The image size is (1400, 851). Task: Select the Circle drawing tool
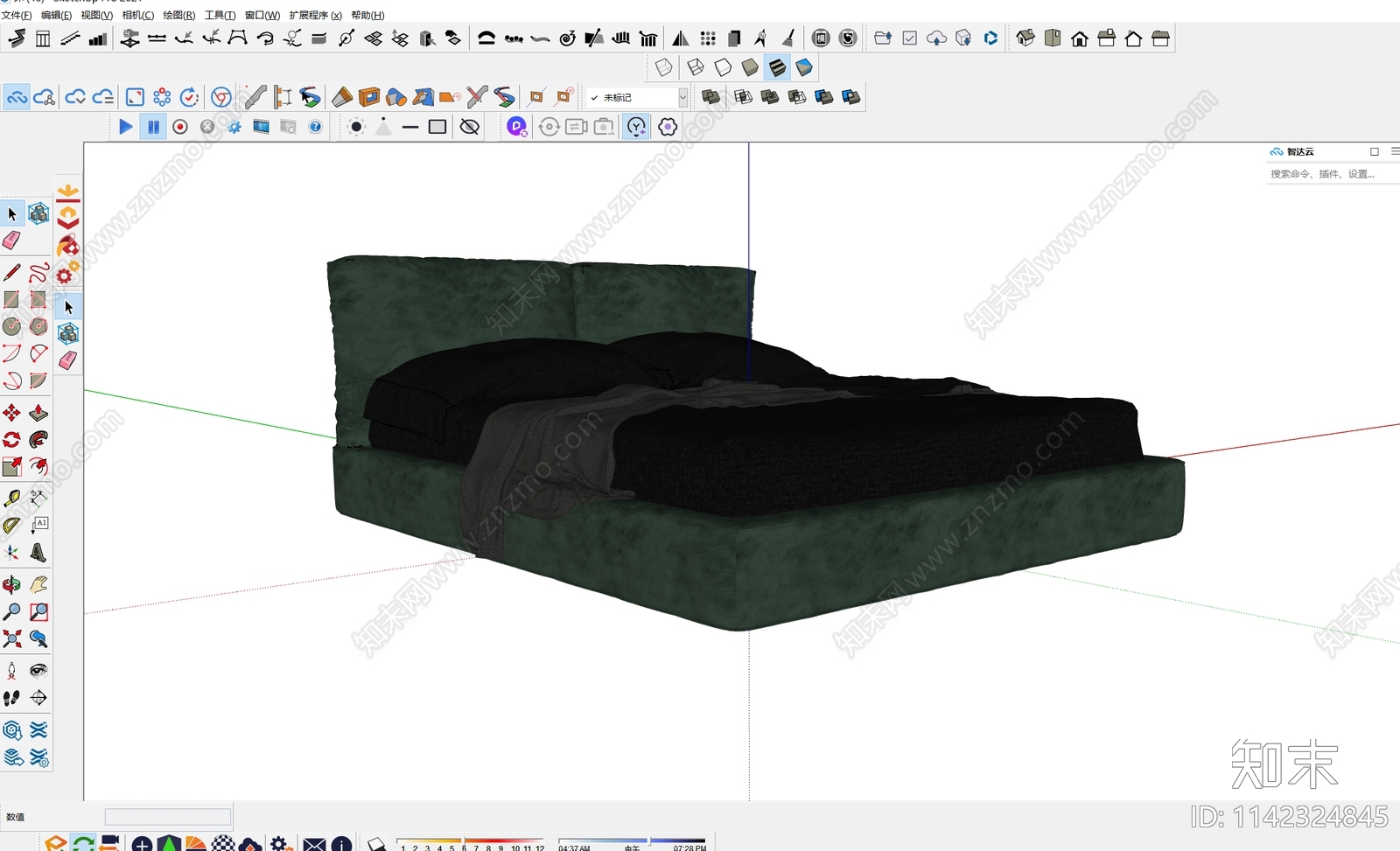click(11, 326)
